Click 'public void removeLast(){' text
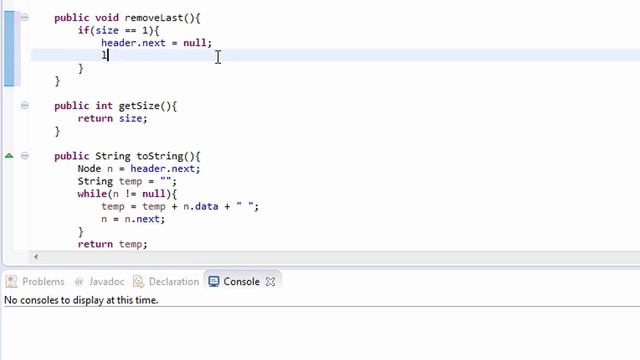 coord(127,18)
